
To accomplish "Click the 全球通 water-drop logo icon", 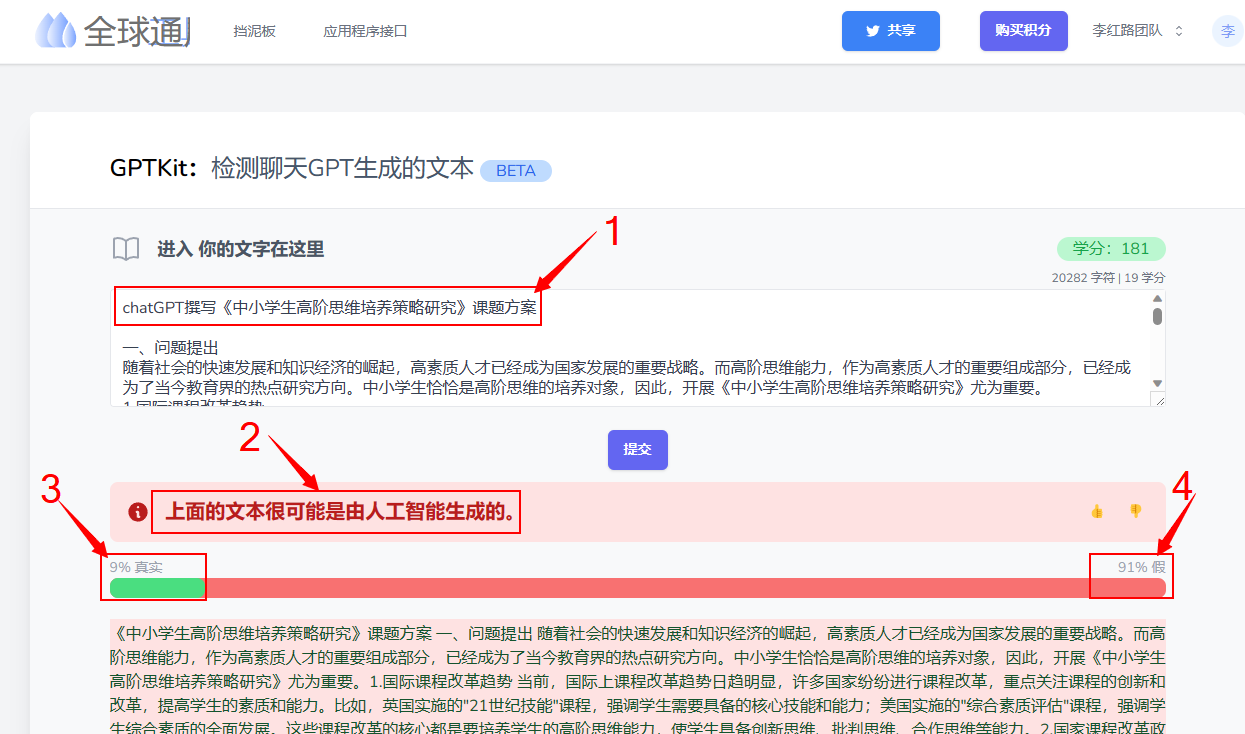I will [57, 31].
